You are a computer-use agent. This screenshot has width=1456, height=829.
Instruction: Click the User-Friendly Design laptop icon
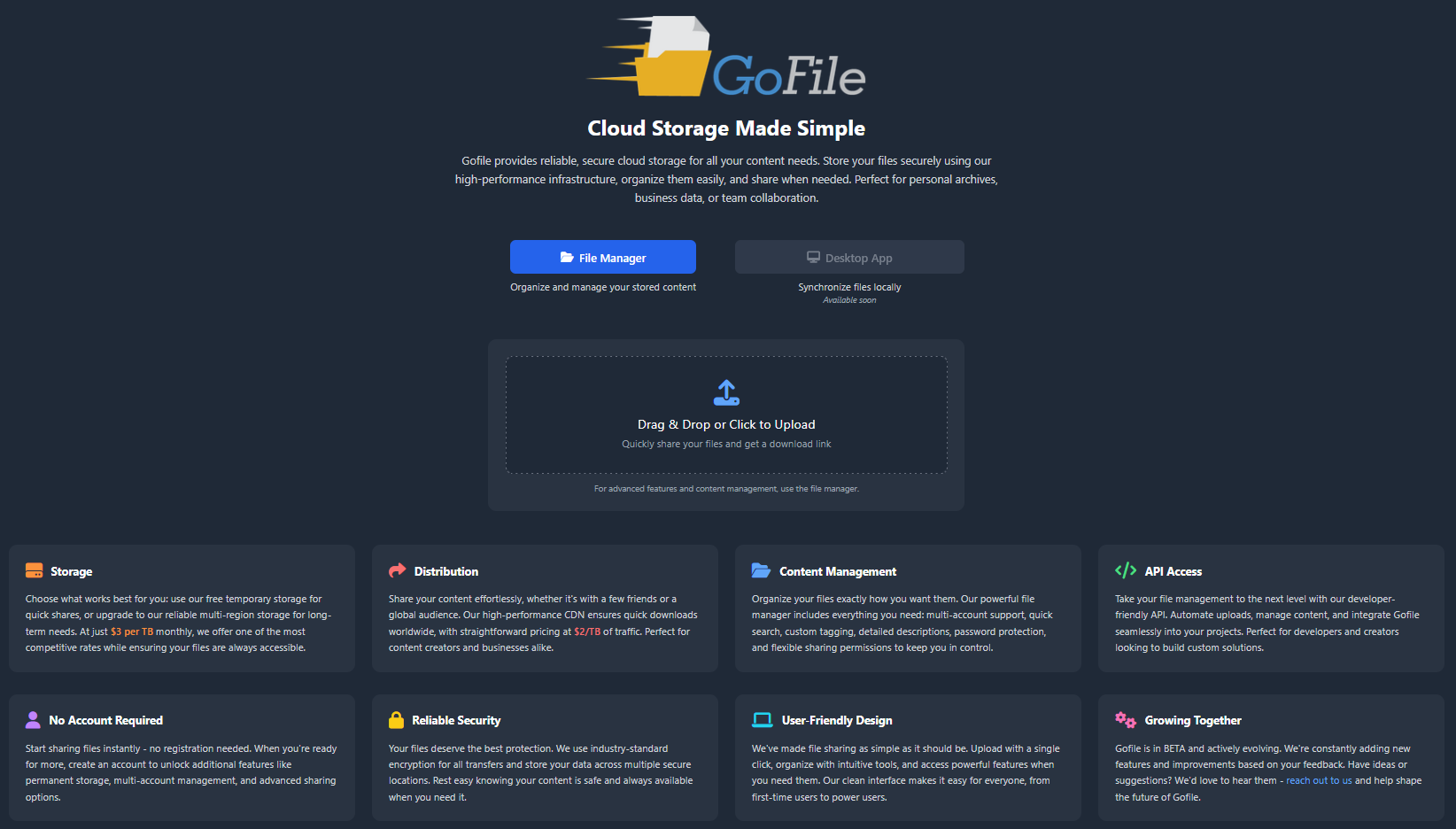(x=763, y=720)
